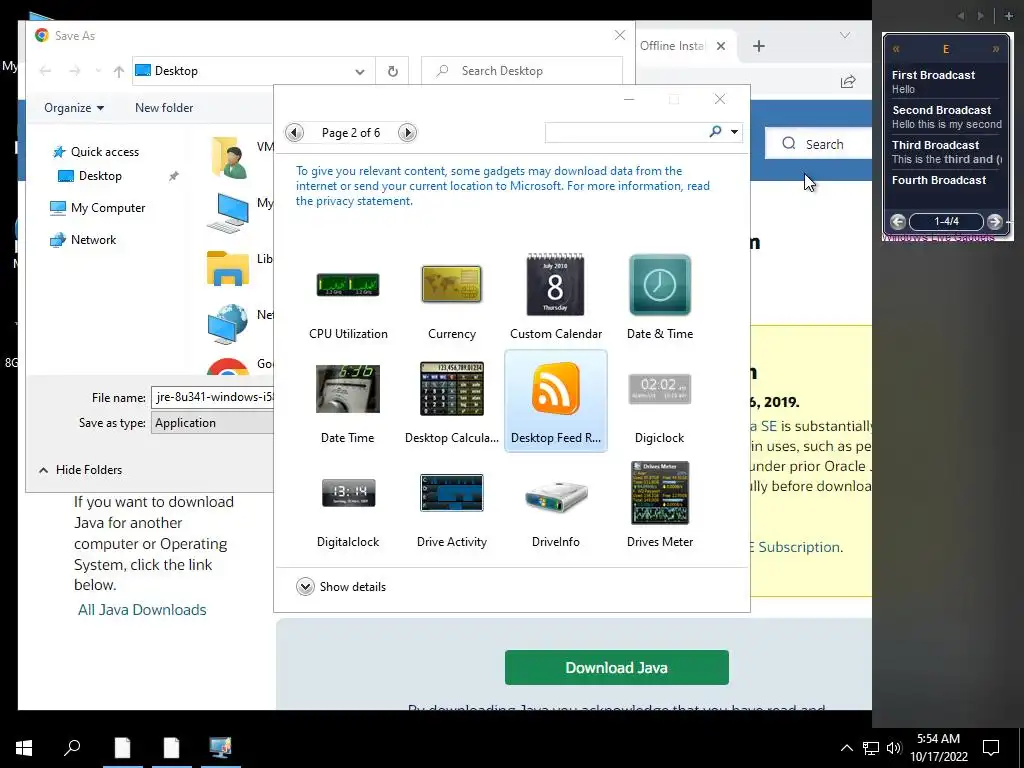Viewport: 1024px width, 768px height.
Task: Open the Save as type dropdown
Action: pos(212,423)
